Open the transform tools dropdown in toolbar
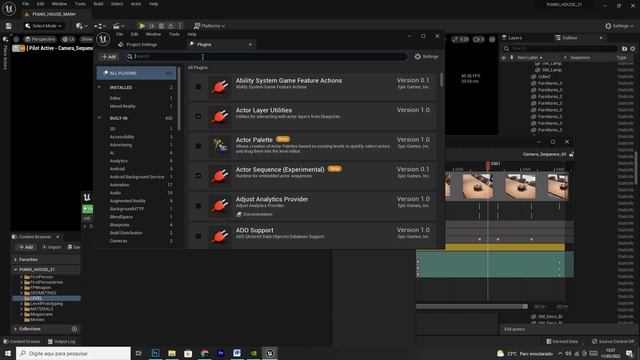The height and width of the screenshot is (360, 640). point(100,26)
